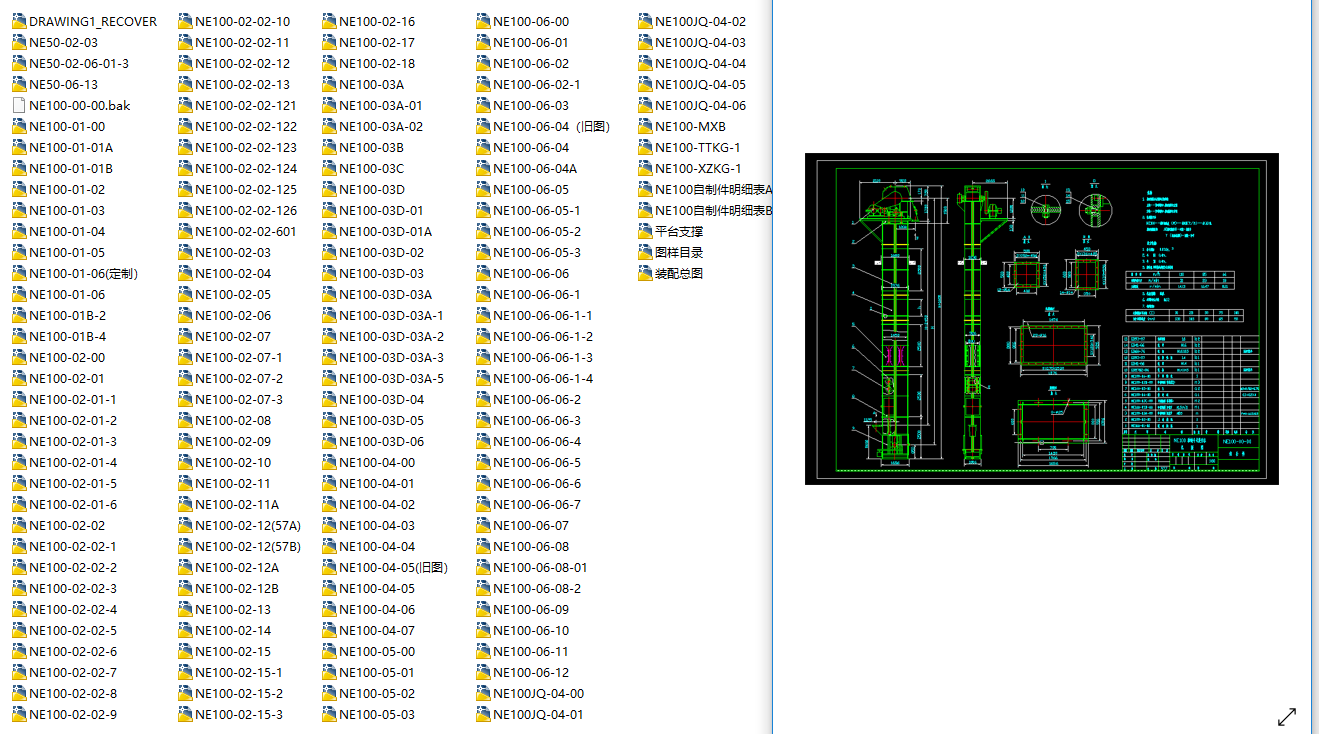
Task: Select the NE100-04-05(旧图) file icon
Action: click(x=329, y=567)
